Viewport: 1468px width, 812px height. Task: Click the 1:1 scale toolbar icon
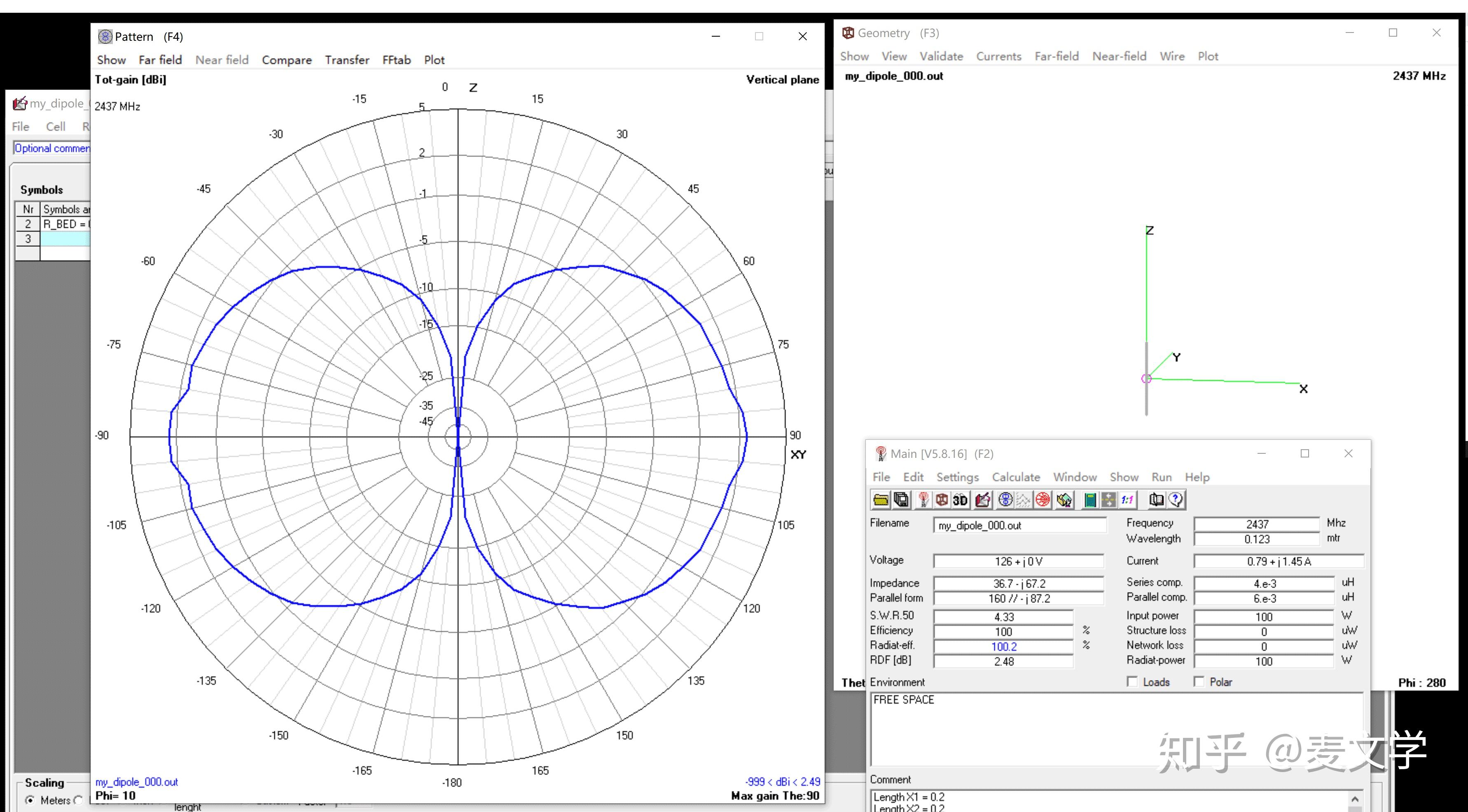(1127, 500)
